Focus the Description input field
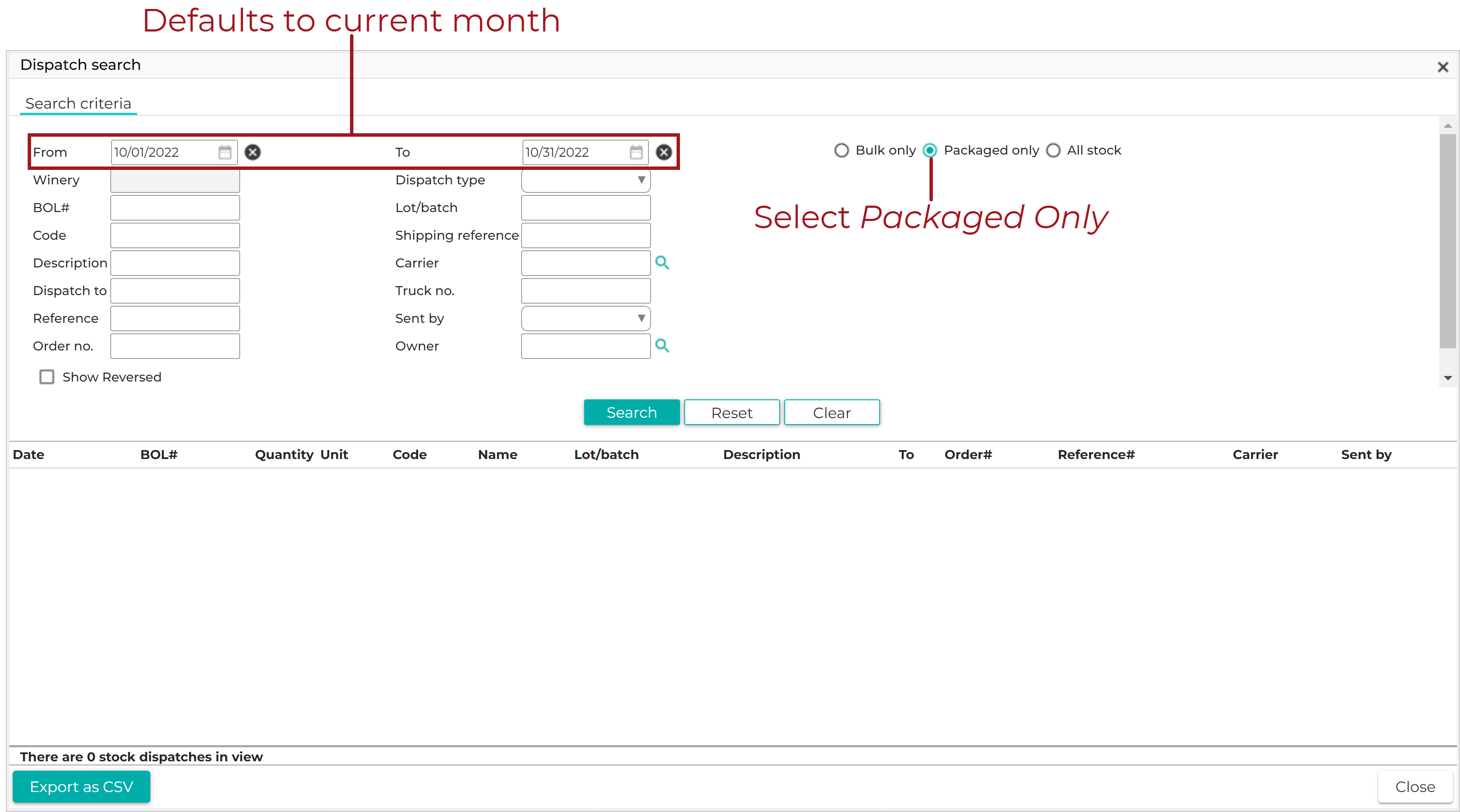Image resolution: width=1460 pixels, height=812 pixels. coord(175,263)
